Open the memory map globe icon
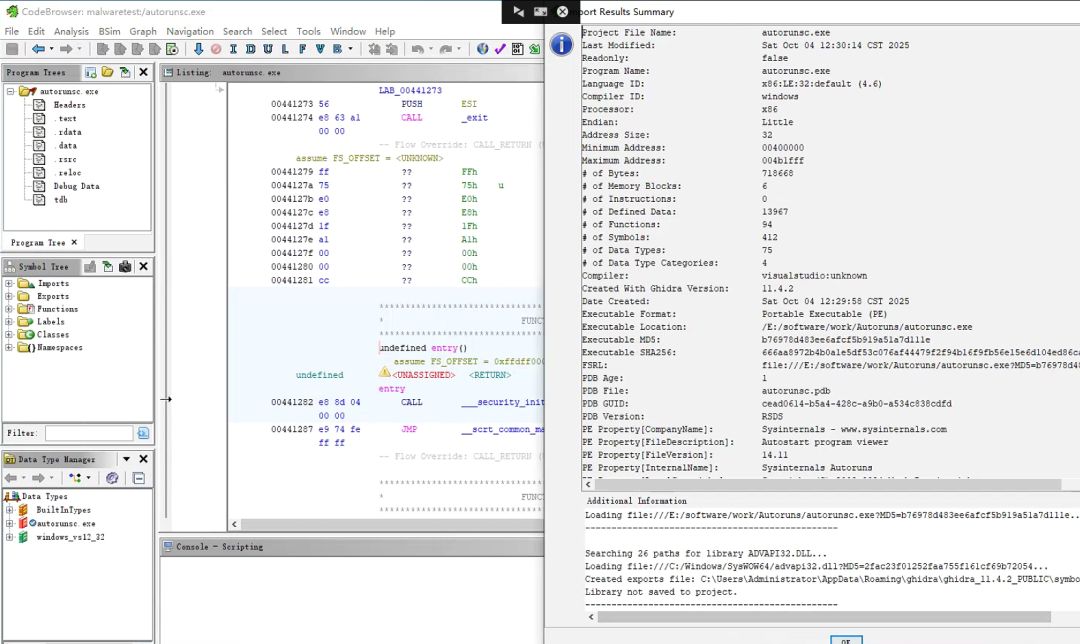 tap(483, 49)
